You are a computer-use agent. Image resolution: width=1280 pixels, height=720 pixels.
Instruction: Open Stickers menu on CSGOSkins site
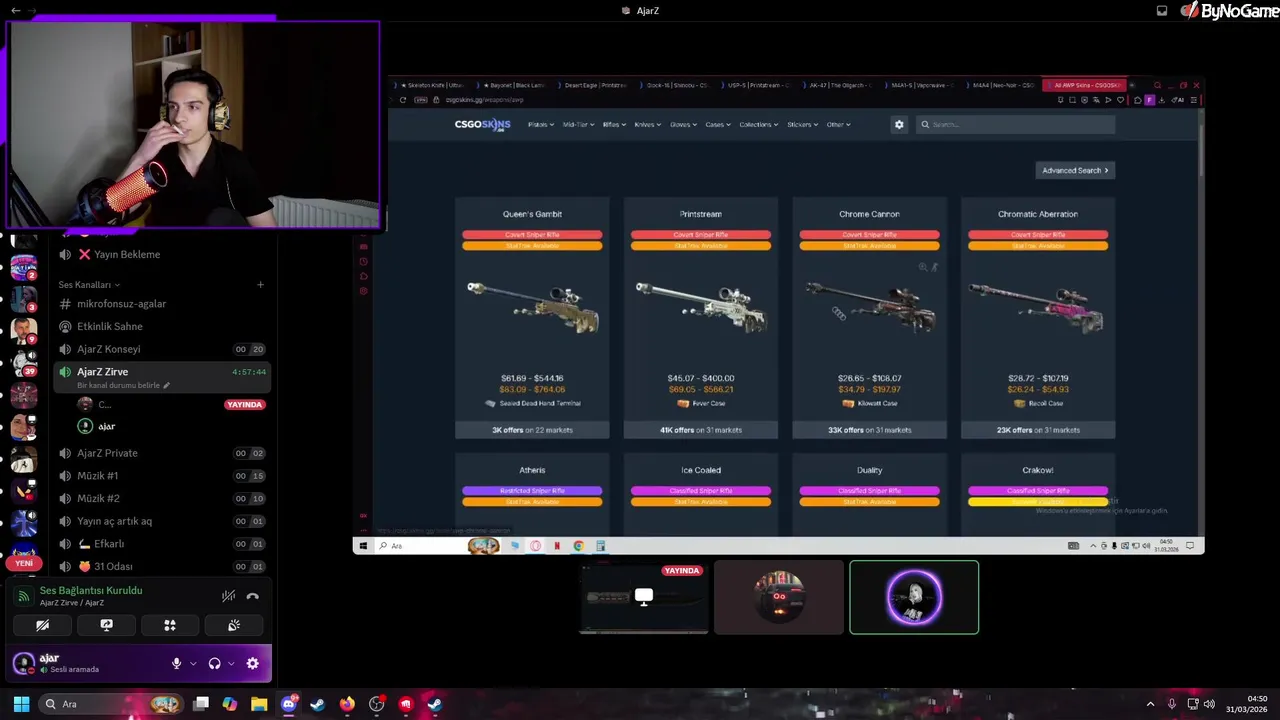click(x=803, y=125)
